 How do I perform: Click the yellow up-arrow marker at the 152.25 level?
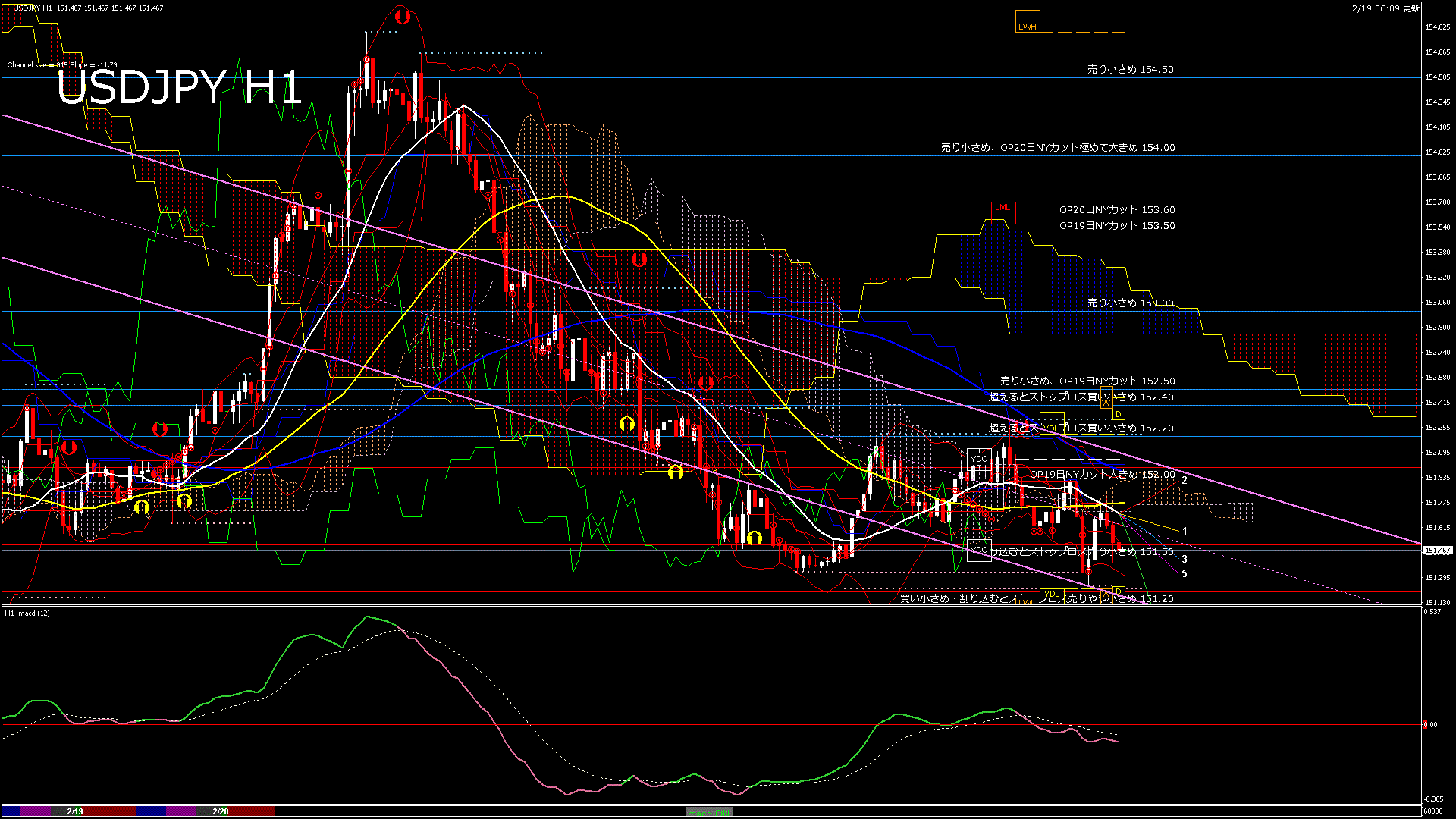tap(626, 424)
